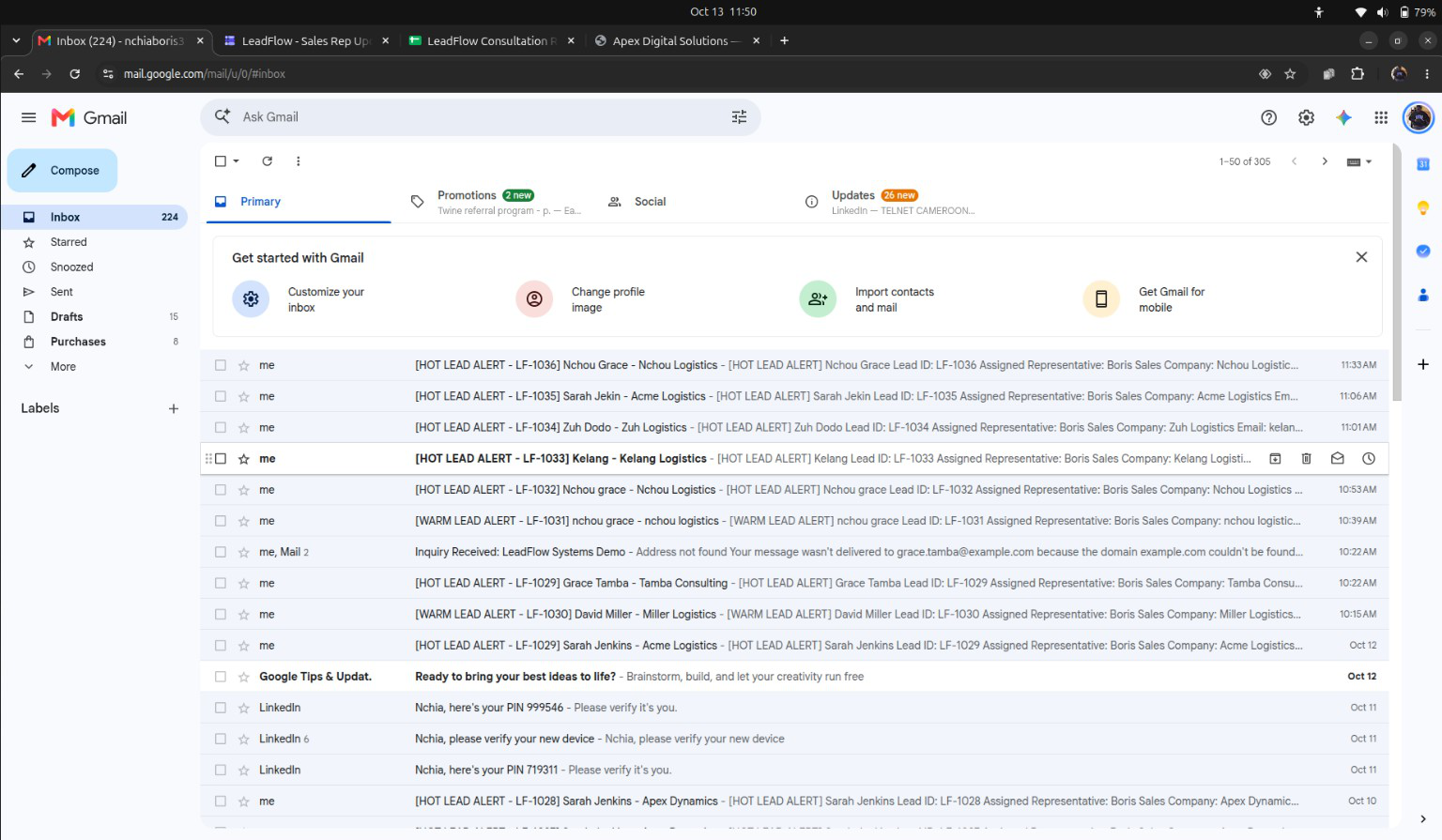Open search options filter icon in search bar
1442x840 pixels.
coord(739,116)
